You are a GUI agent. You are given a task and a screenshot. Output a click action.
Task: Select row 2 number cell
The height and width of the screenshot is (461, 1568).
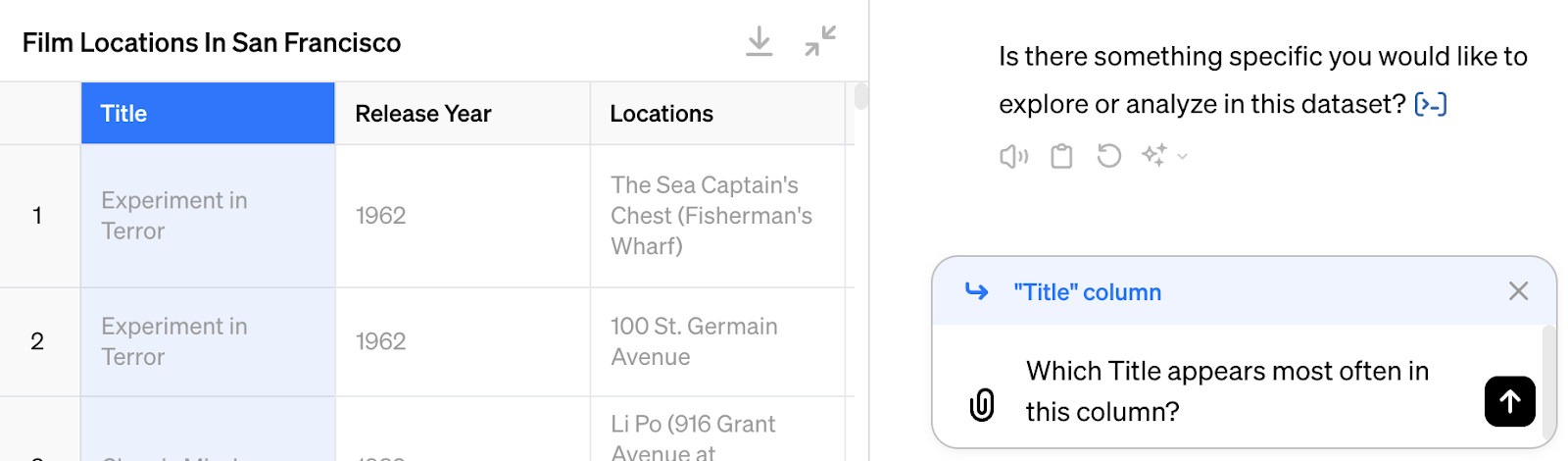coord(40,341)
